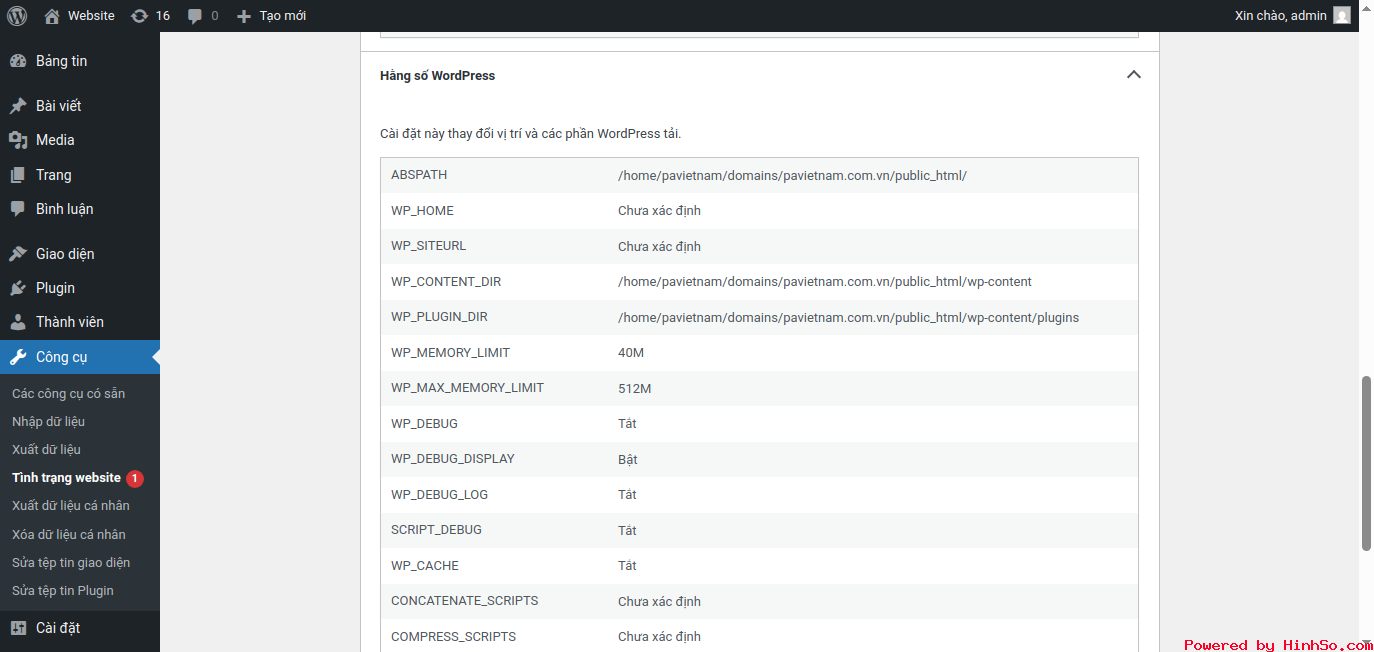Click the admin avatar icon
The image size is (1374, 652).
(1342, 16)
